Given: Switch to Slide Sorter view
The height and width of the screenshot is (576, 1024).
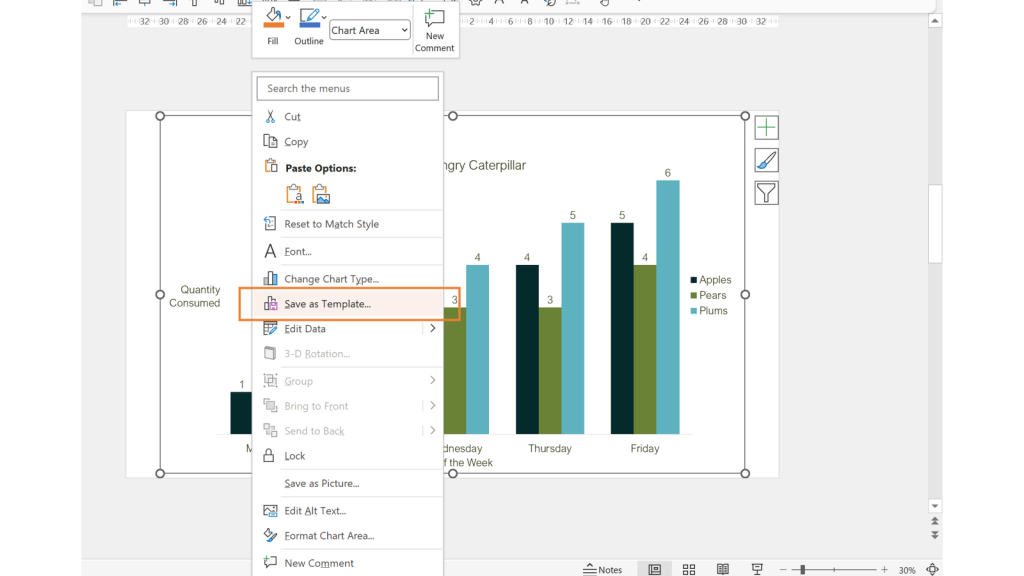Looking at the screenshot, I should (x=688, y=569).
